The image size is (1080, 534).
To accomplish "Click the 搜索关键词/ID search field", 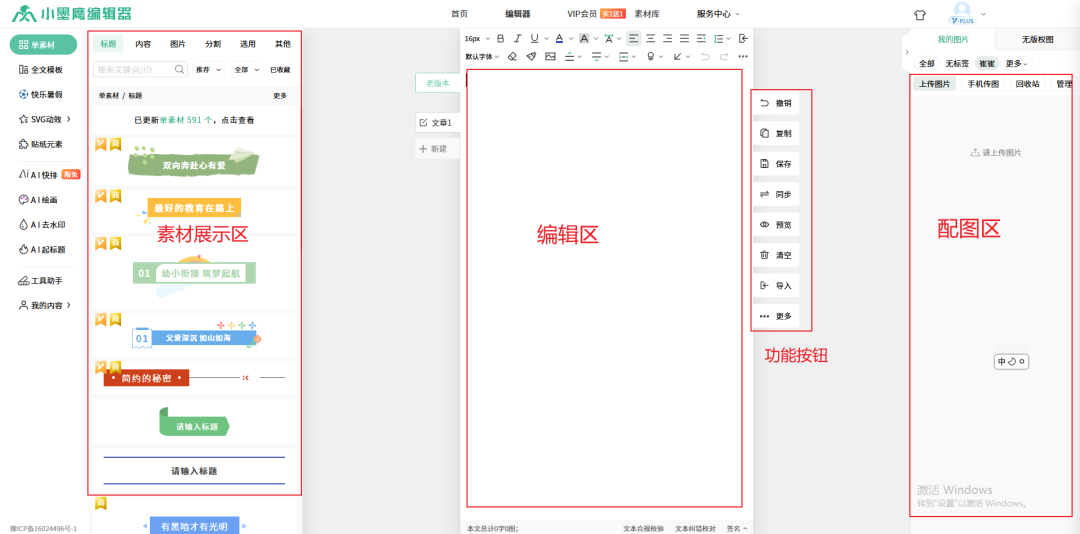I will 132,70.
